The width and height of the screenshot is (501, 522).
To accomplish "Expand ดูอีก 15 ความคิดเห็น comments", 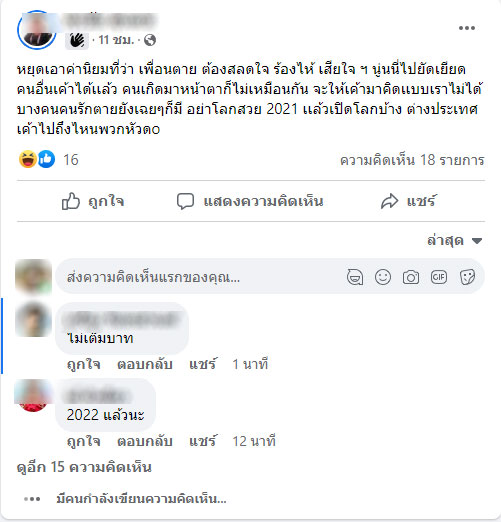I will coord(84,467).
